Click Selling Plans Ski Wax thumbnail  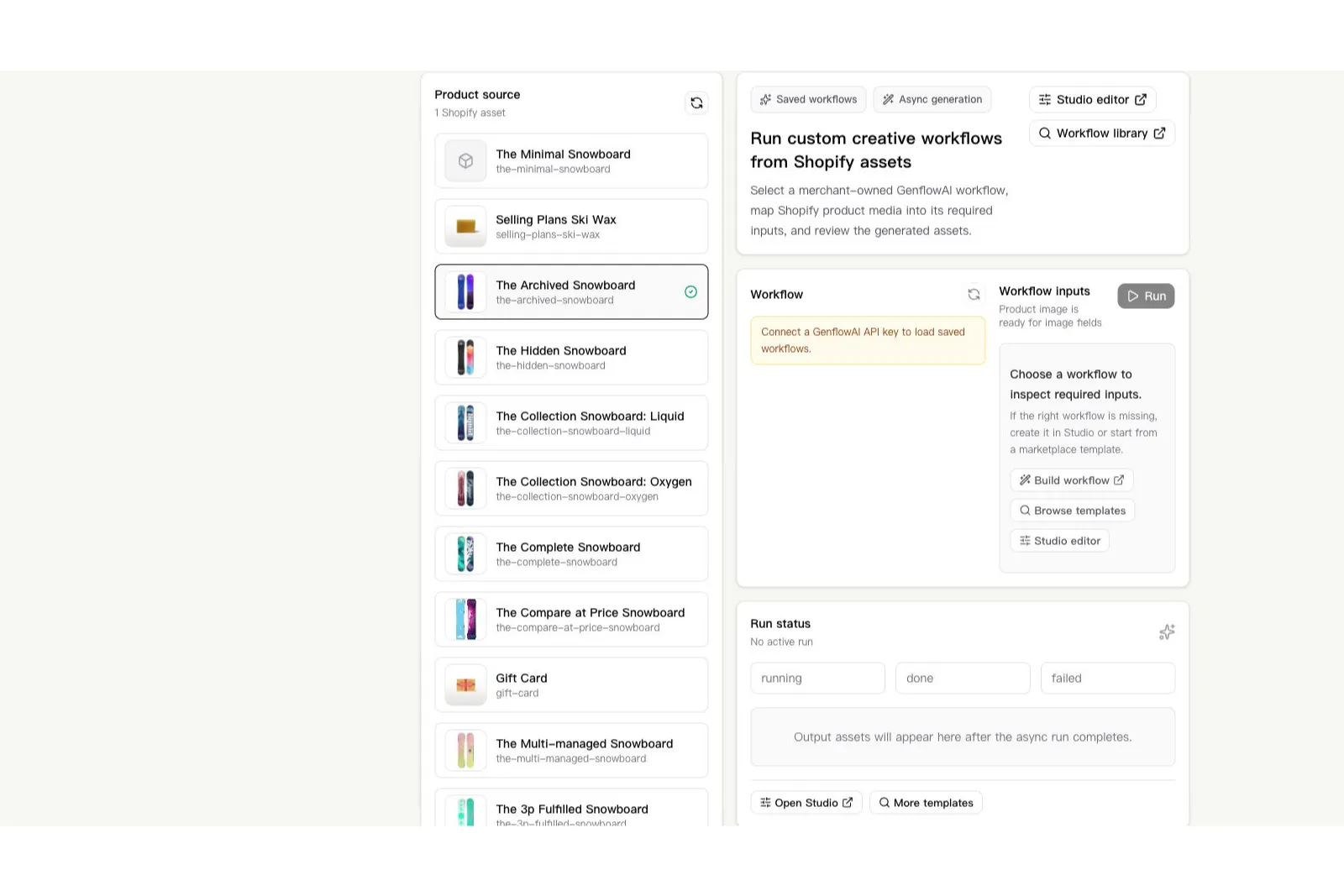465,226
